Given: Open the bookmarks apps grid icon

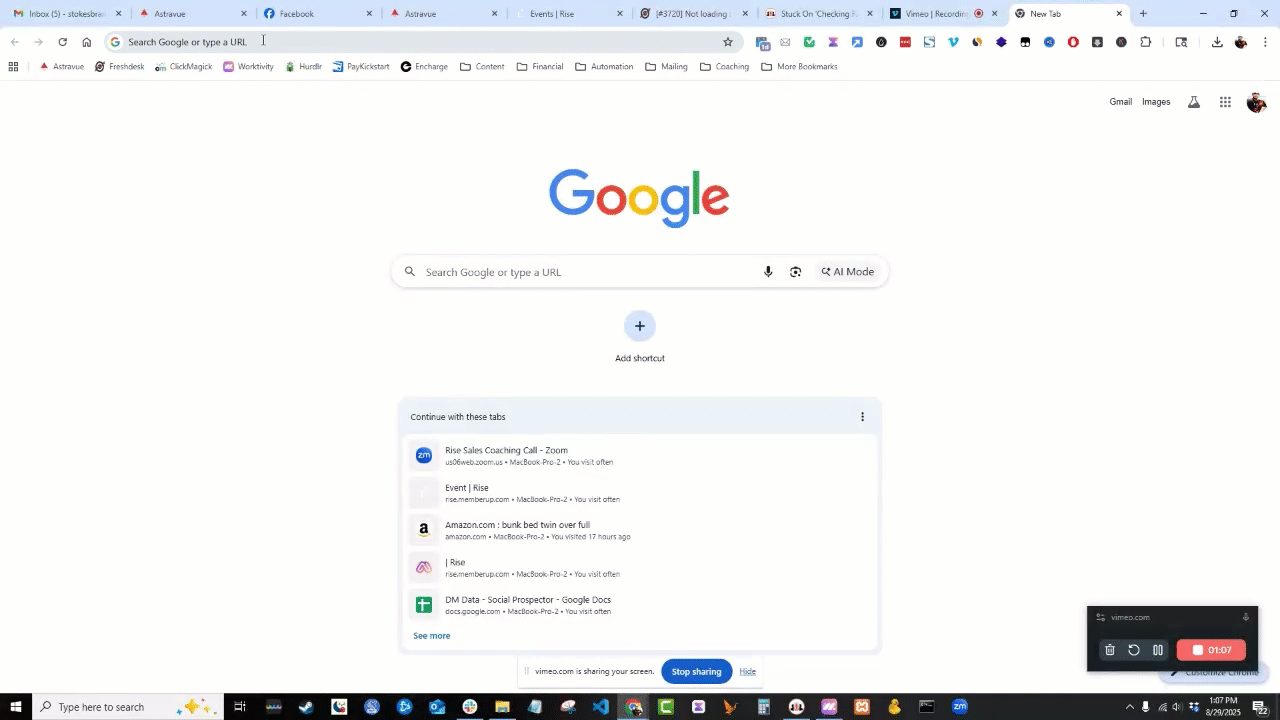Looking at the screenshot, I should 13,67.
